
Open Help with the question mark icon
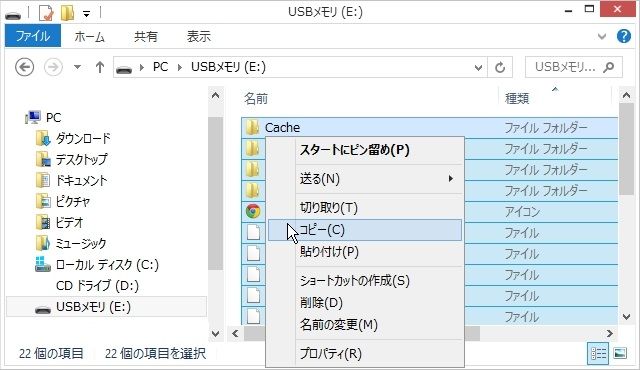(623, 36)
